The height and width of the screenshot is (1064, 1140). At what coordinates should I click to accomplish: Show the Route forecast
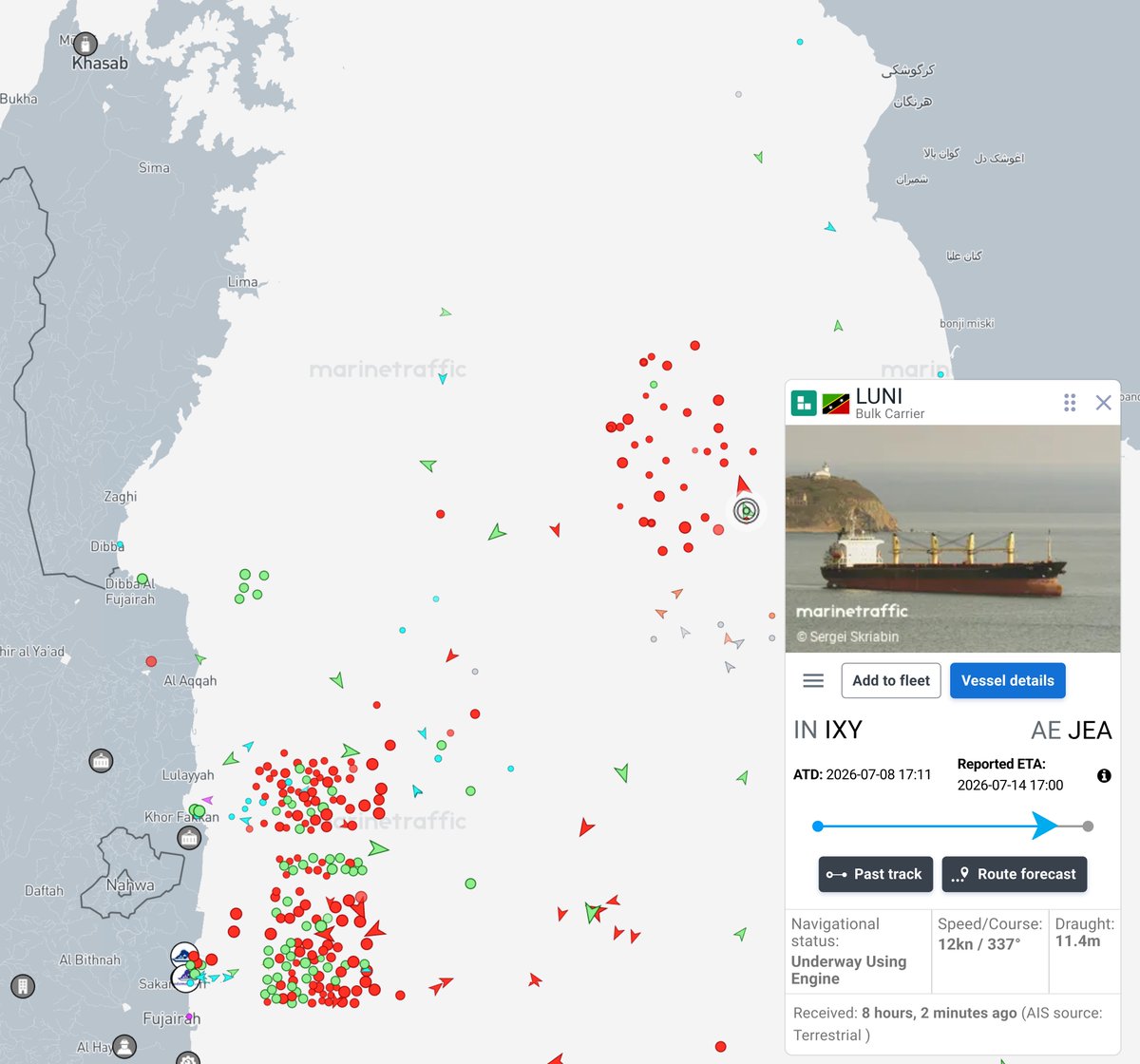1015,874
